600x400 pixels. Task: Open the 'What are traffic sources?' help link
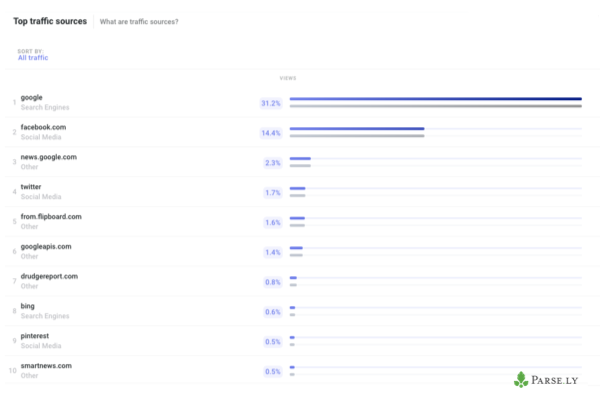139,22
